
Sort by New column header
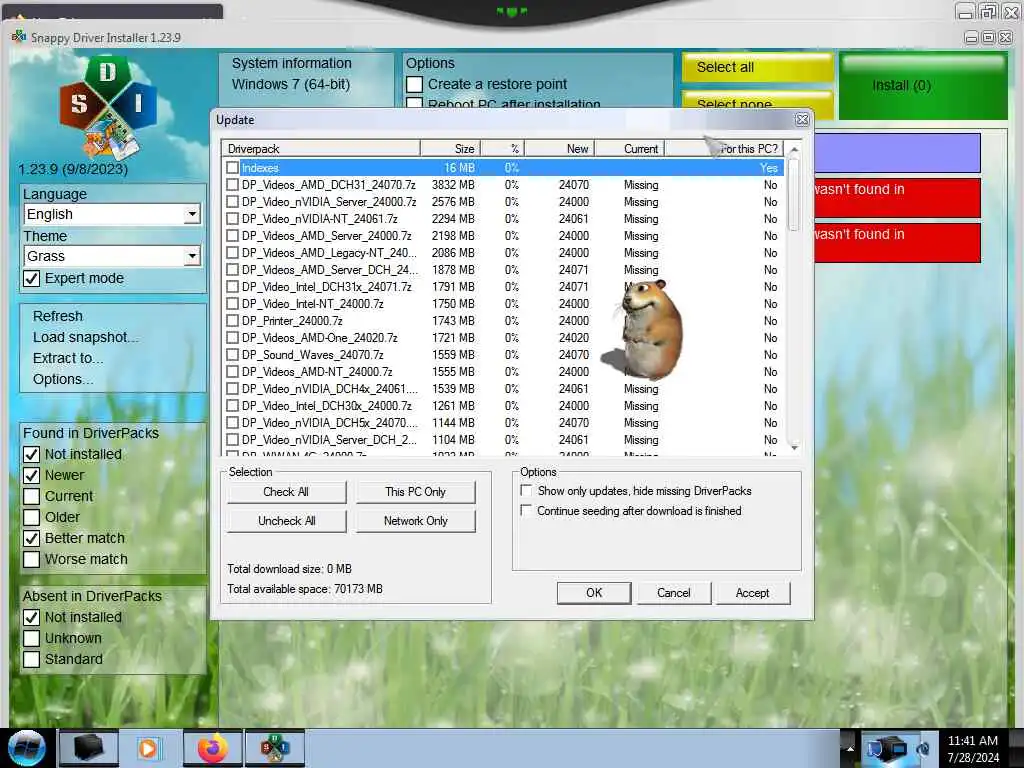click(x=559, y=148)
